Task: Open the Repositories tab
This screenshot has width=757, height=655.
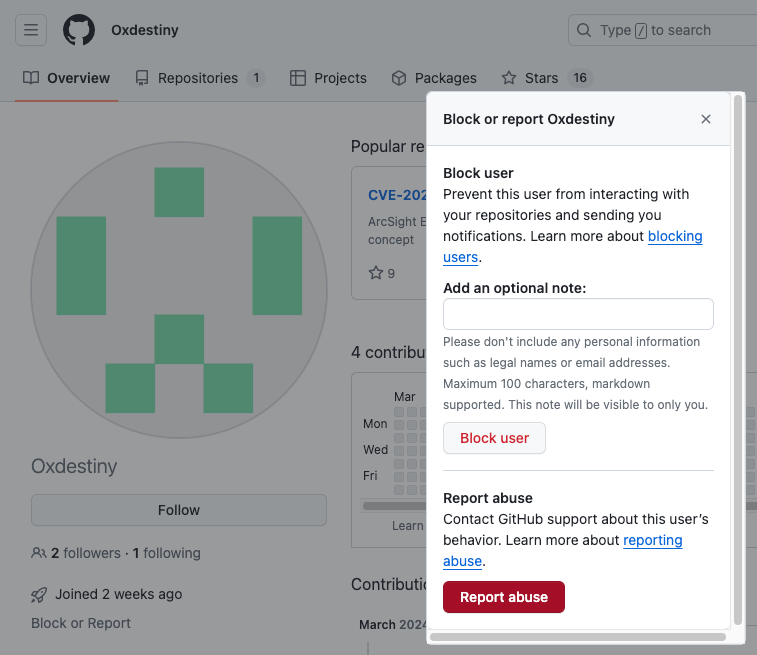Action: pyautogui.click(x=200, y=78)
